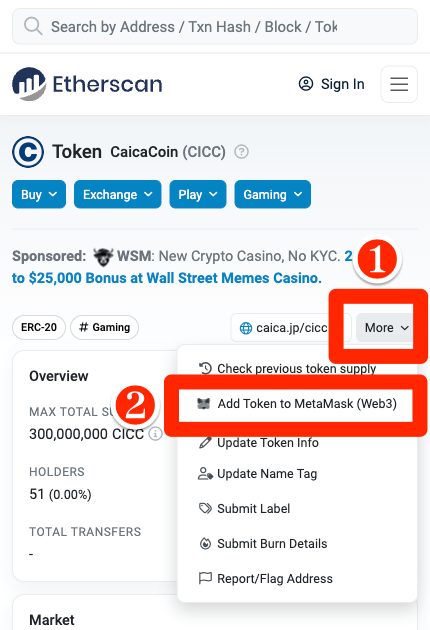Click the CaicaCoin token logo

pyautogui.click(x=28, y=152)
